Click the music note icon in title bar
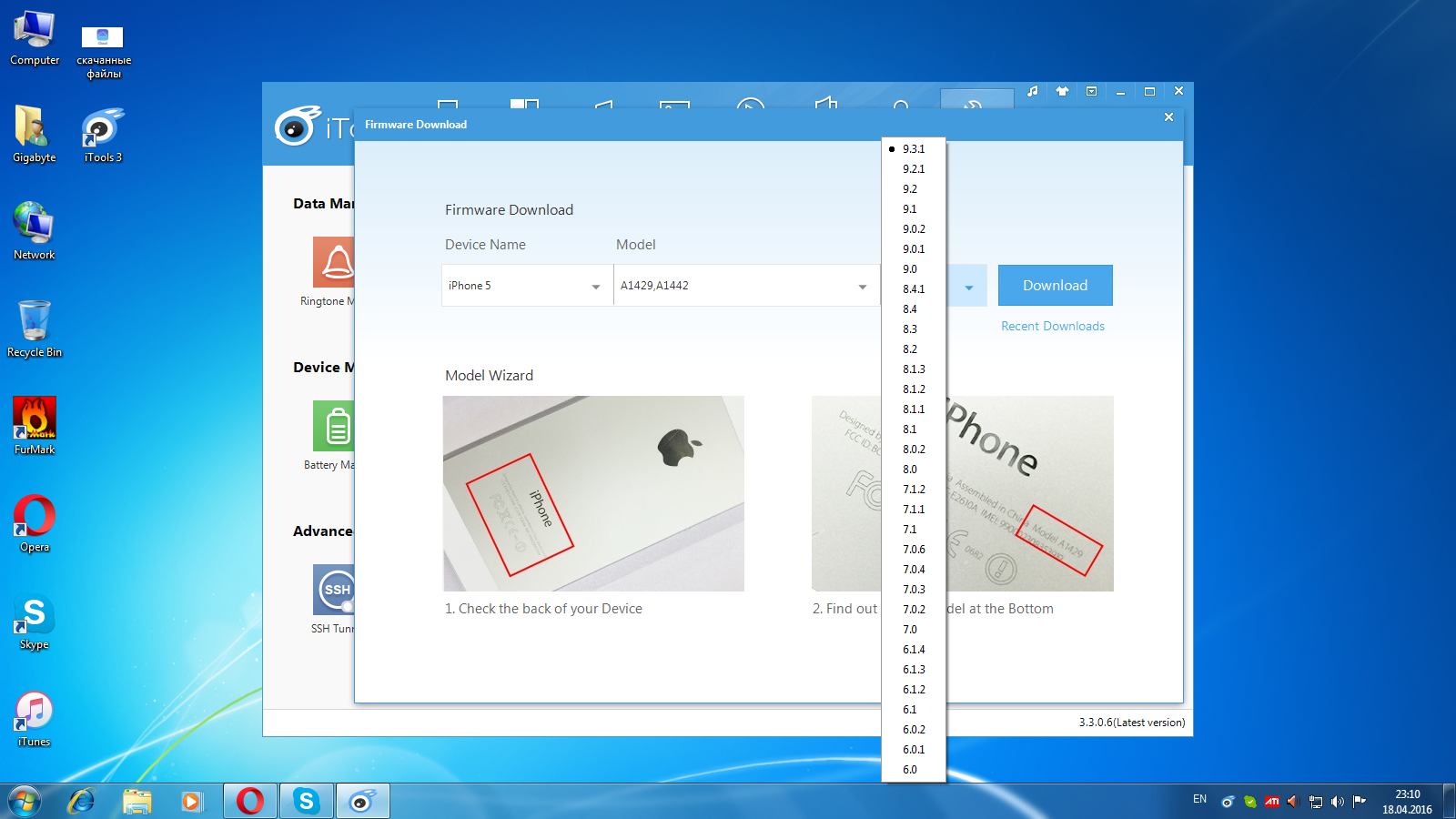Viewport: 1456px width, 819px height. click(x=1033, y=91)
